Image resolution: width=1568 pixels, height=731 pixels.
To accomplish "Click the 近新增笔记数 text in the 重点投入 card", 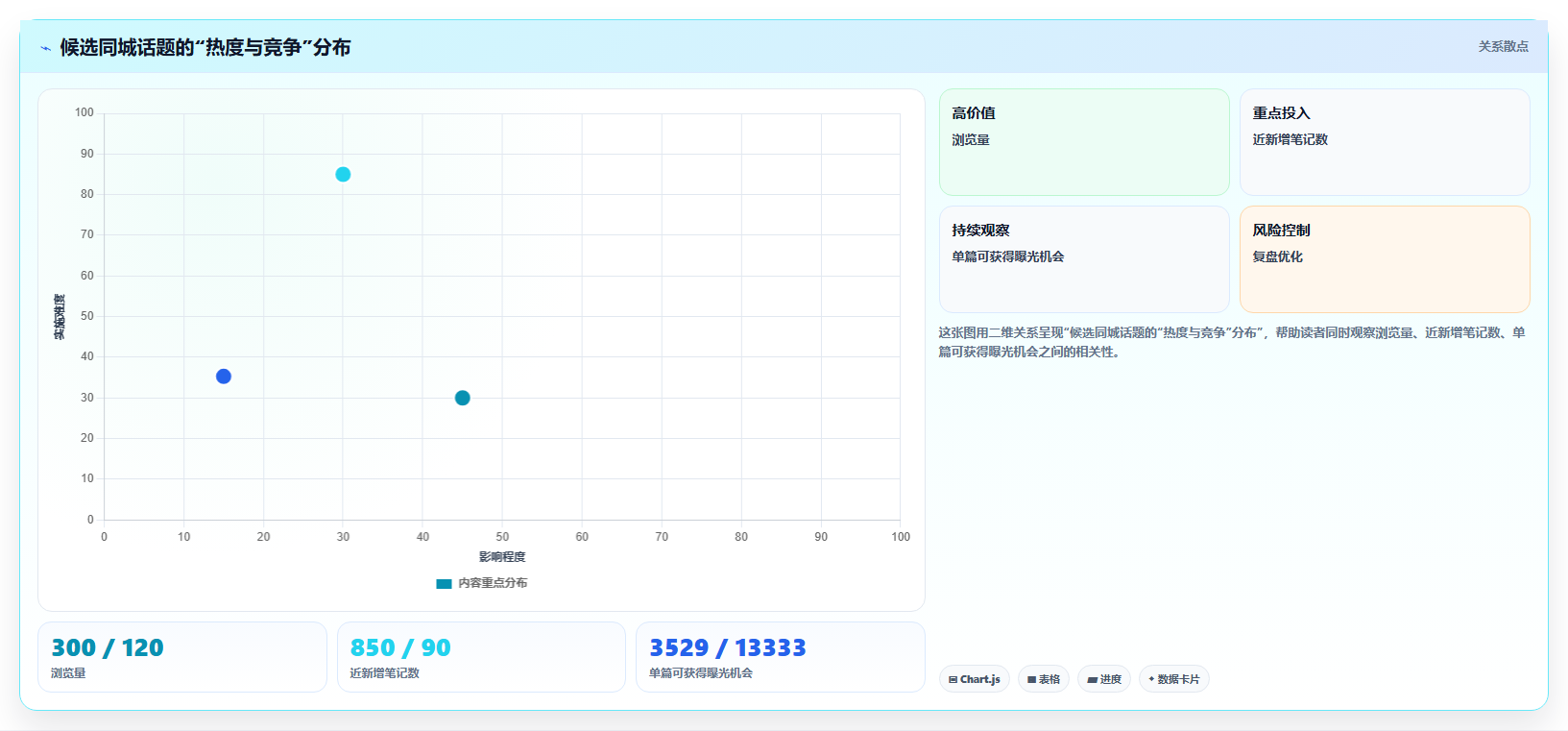I will click(x=1291, y=139).
